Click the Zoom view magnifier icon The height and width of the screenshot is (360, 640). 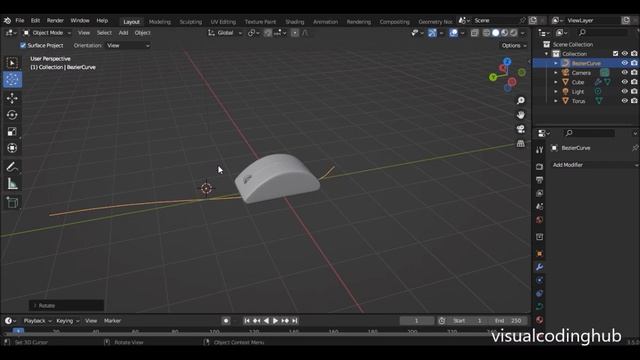click(x=520, y=100)
